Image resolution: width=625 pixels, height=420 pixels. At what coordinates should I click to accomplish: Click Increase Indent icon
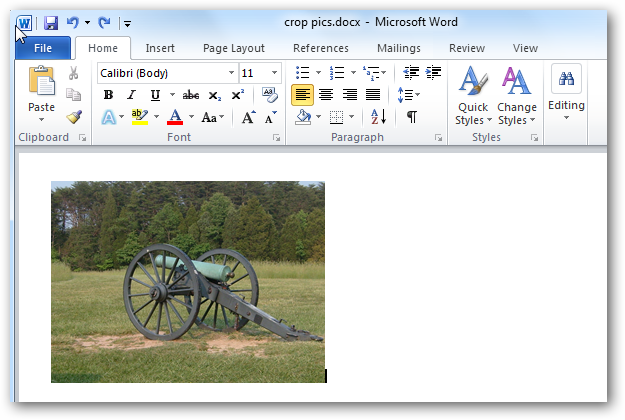[x=434, y=73]
